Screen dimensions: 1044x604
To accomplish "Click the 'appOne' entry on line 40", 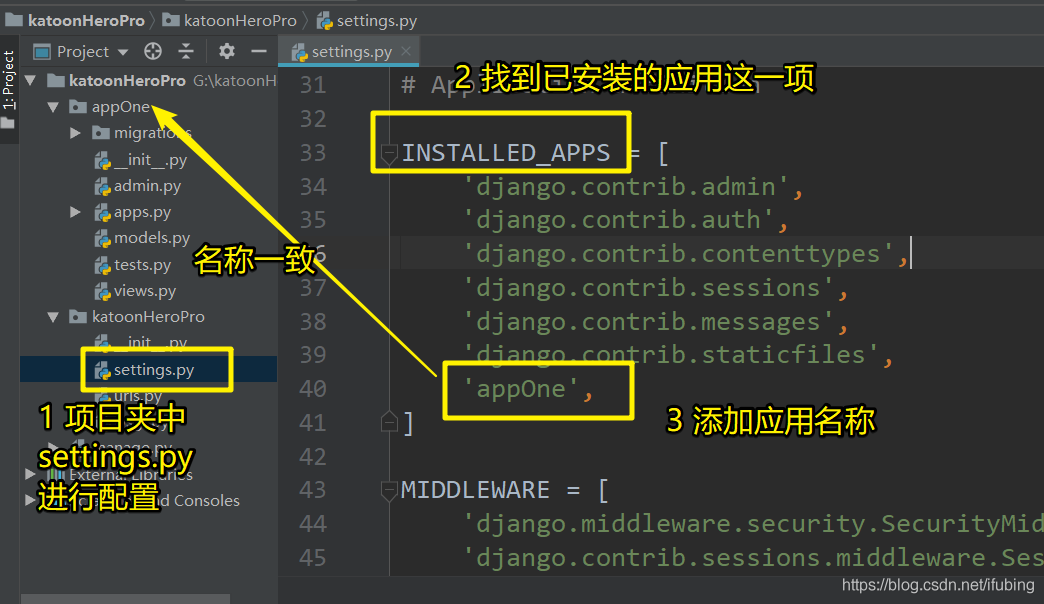I will (x=521, y=389).
